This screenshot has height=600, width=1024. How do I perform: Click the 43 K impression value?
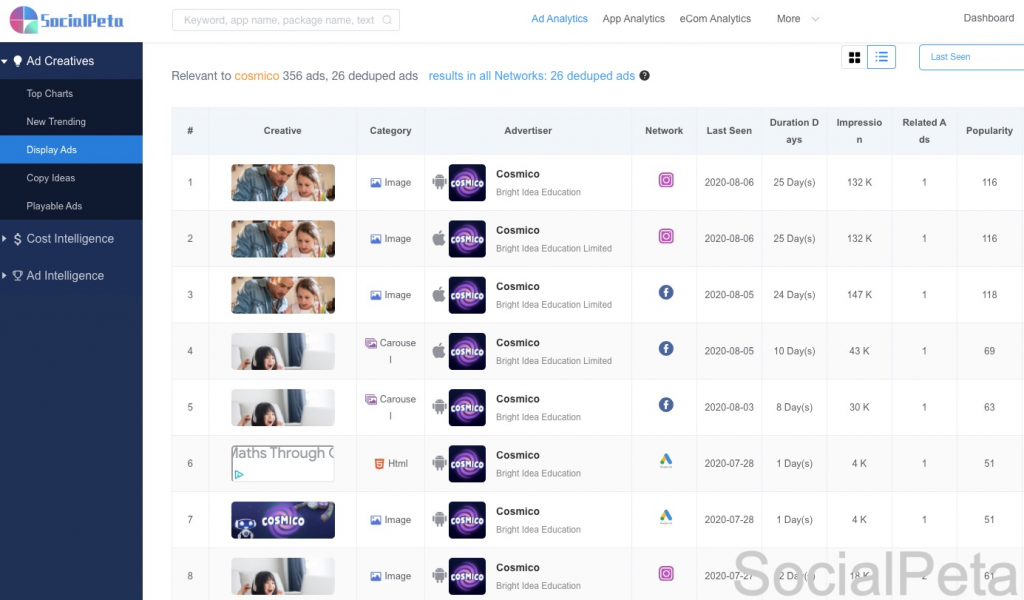[x=859, y=351]
